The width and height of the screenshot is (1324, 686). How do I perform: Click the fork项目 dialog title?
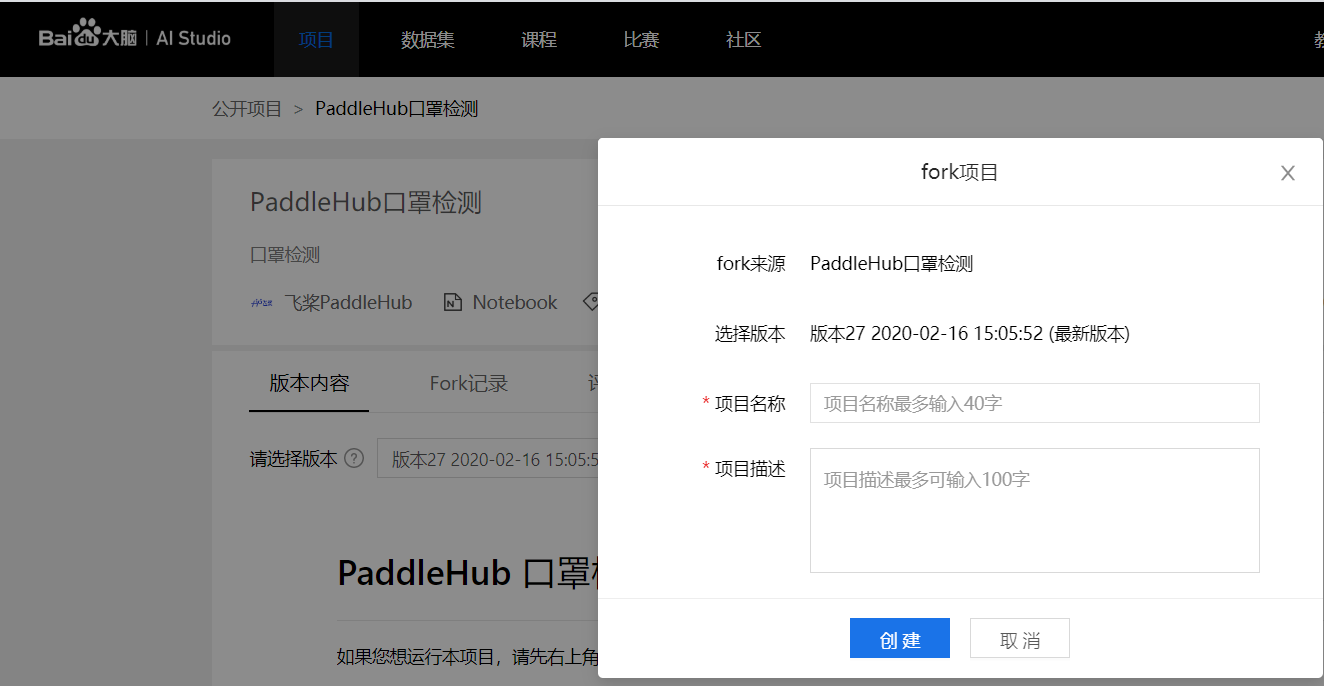click(x=960, y=172)
